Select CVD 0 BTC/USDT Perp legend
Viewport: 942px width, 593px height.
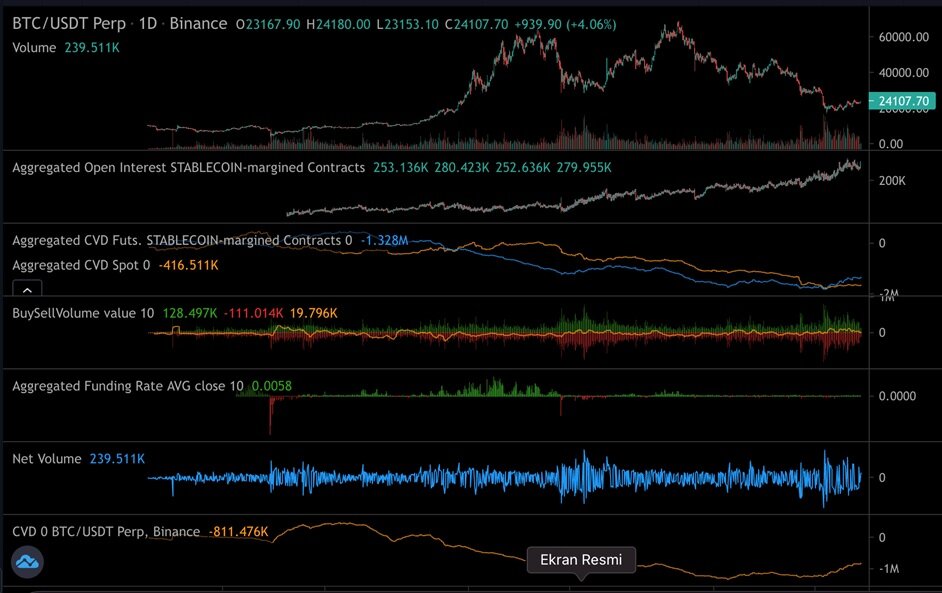pos(105,532)
